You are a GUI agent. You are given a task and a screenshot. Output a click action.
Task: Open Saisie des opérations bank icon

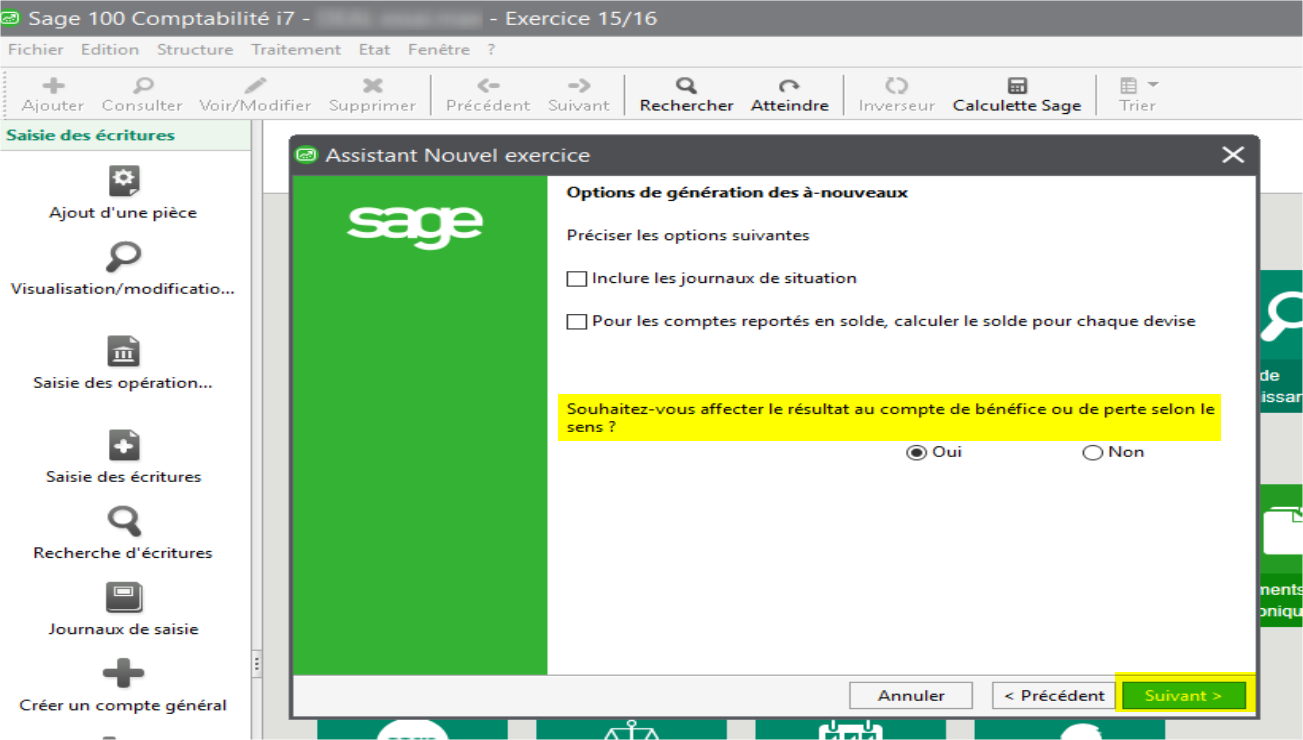coord(123,352)
